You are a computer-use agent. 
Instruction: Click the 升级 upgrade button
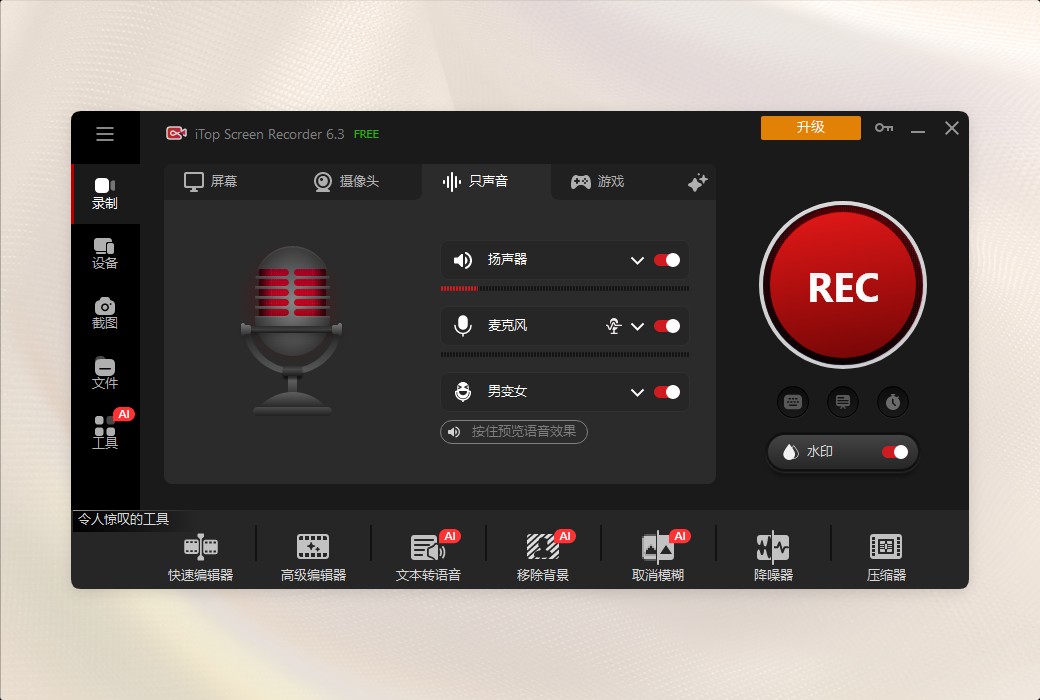[810, 128]
